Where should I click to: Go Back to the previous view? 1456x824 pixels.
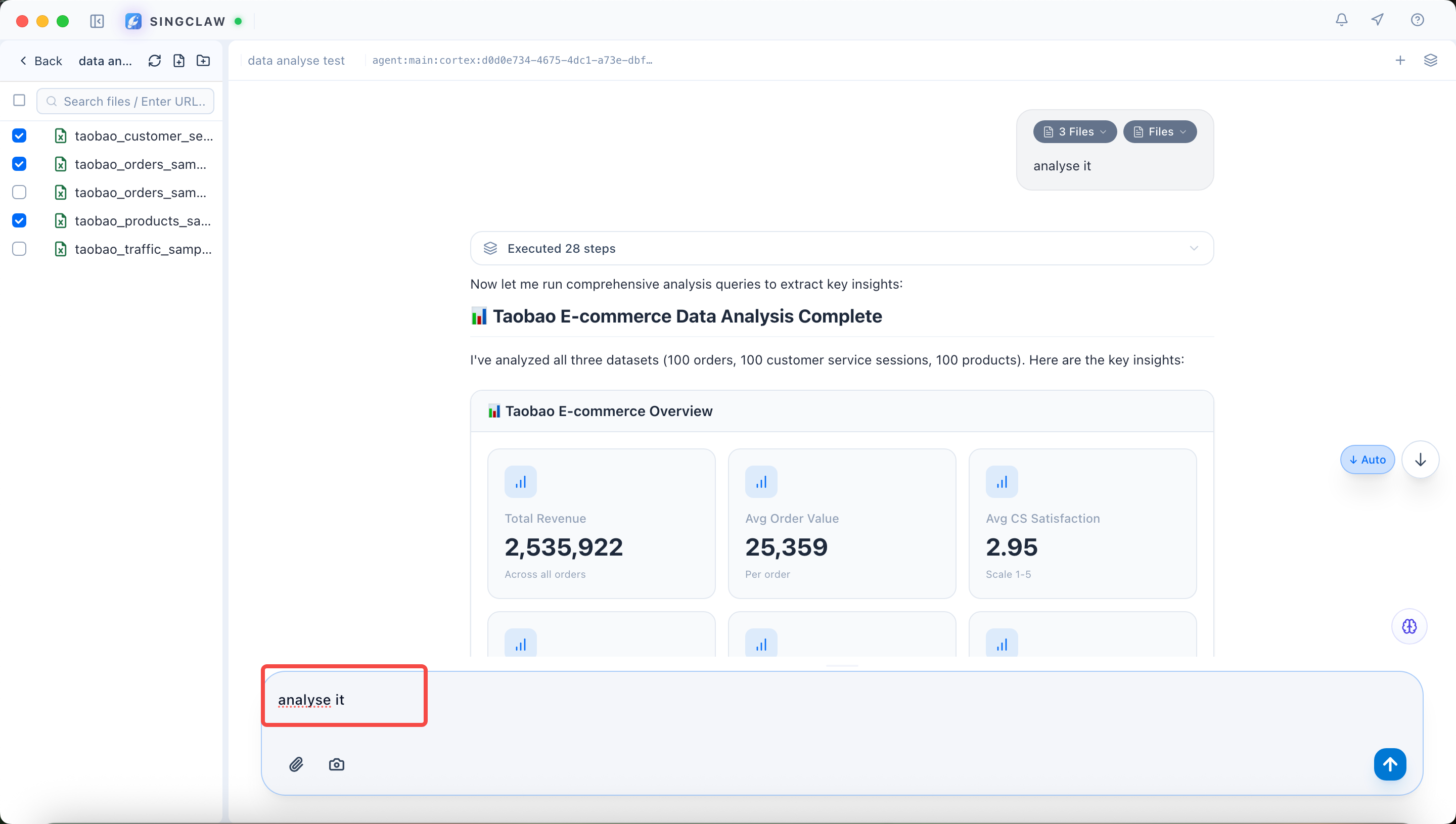[x=41, y=61]
